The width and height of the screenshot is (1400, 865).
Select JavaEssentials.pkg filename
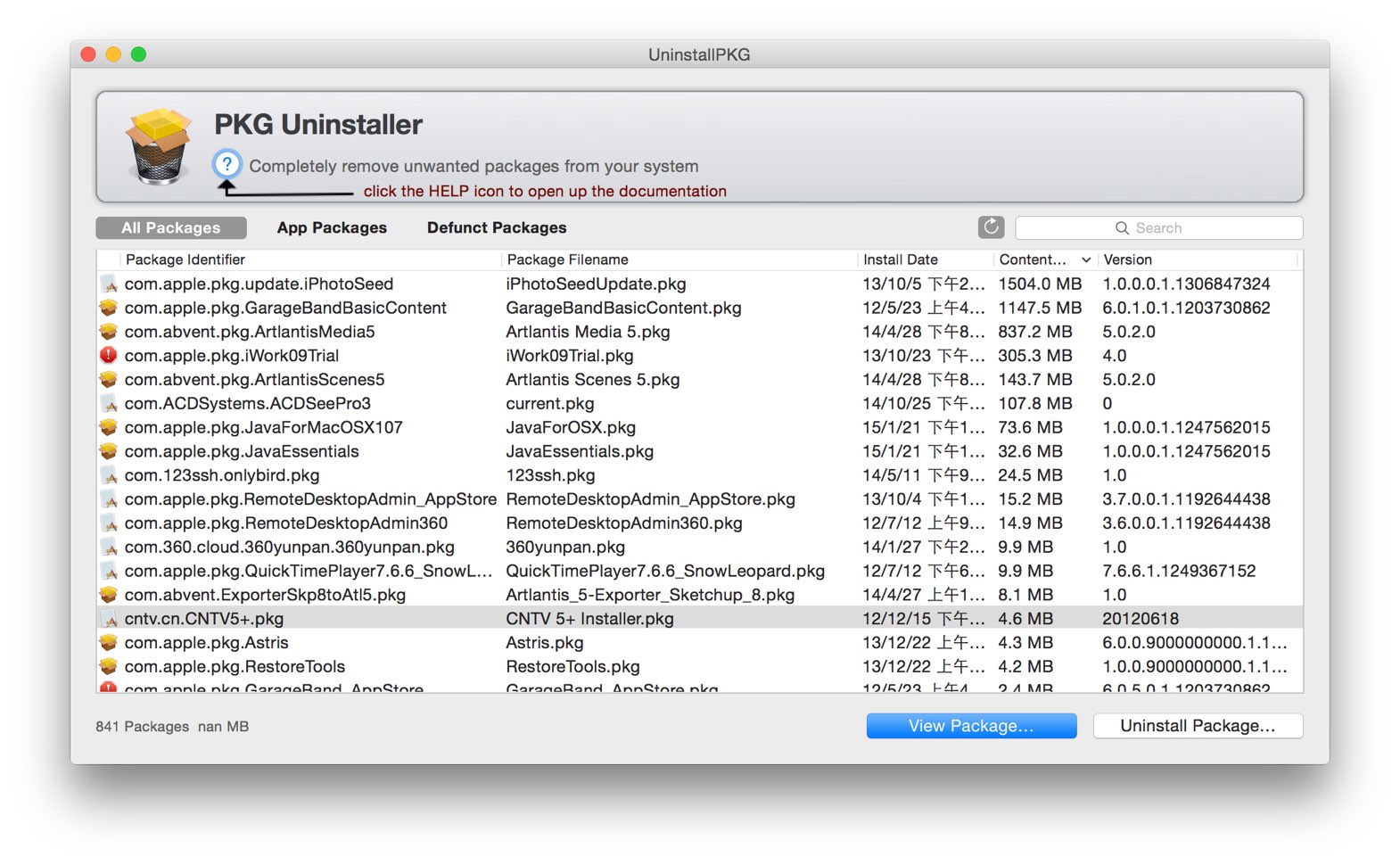coord(580,451)
